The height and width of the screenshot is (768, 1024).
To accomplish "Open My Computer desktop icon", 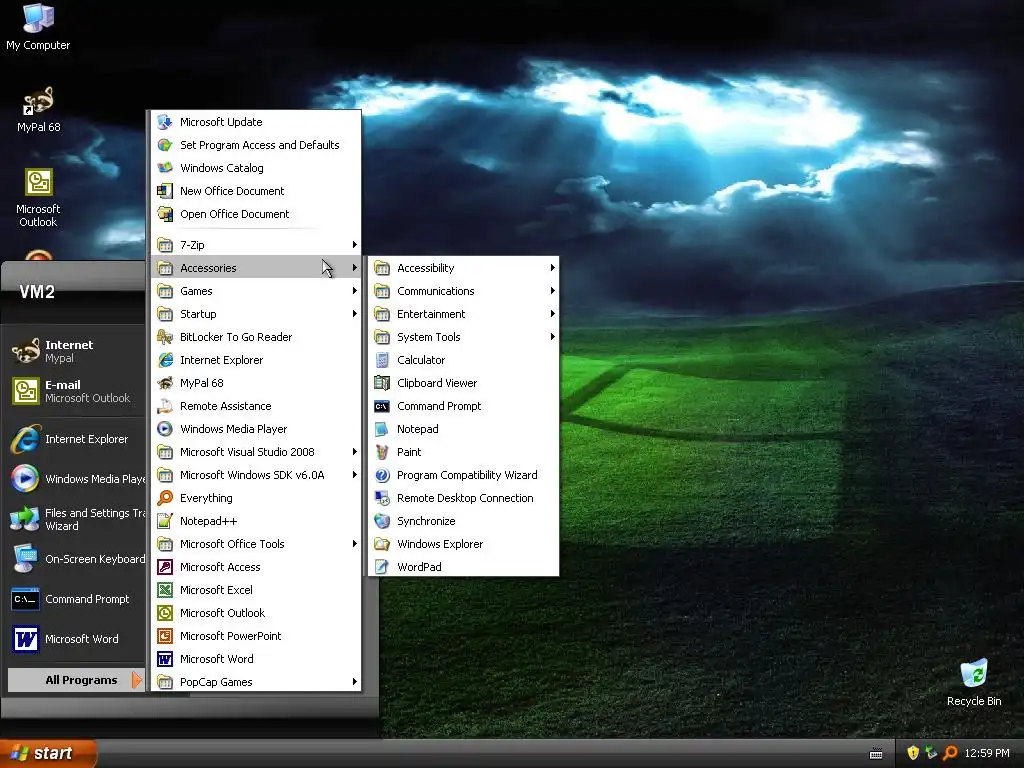I will 38,27.
